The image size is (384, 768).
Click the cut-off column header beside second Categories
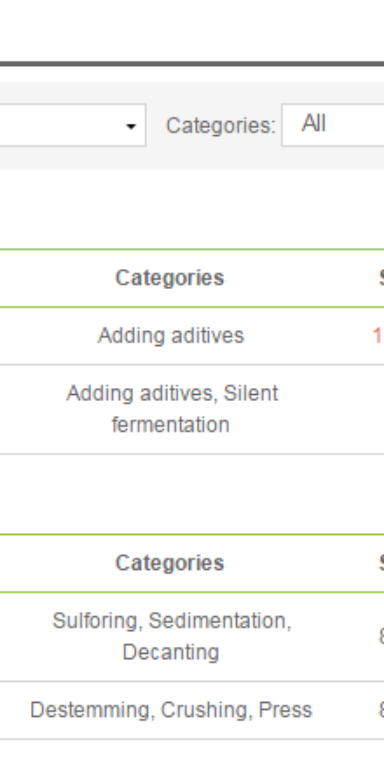click(381, 563)
